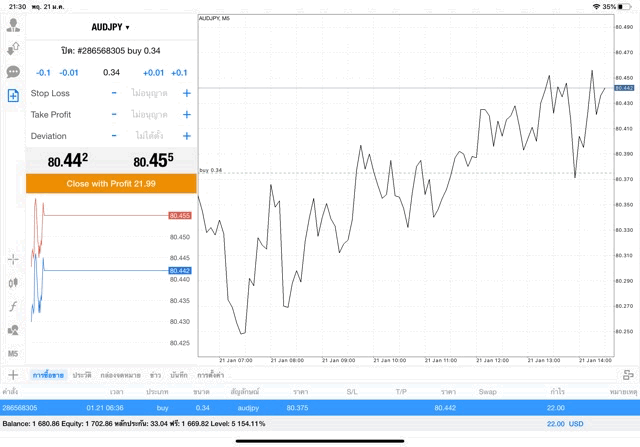Switch to the ข่าว tab
This screenshot has height=447, width=640.
coord(156,375)
